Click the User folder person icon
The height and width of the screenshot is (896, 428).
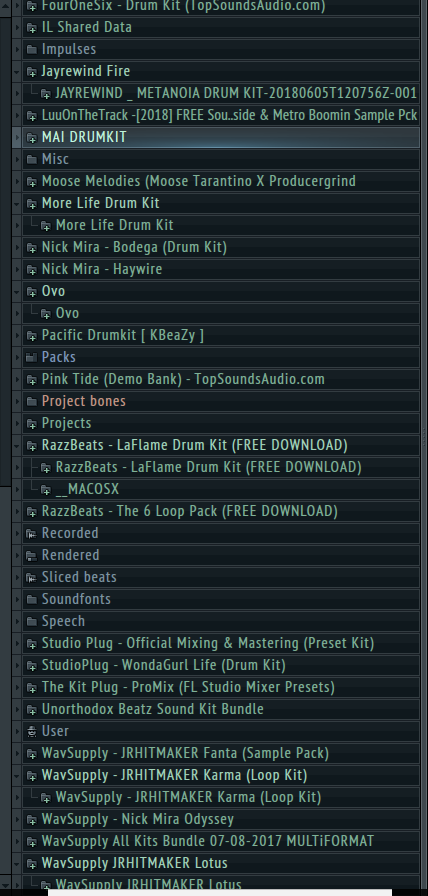coord(31,731)
